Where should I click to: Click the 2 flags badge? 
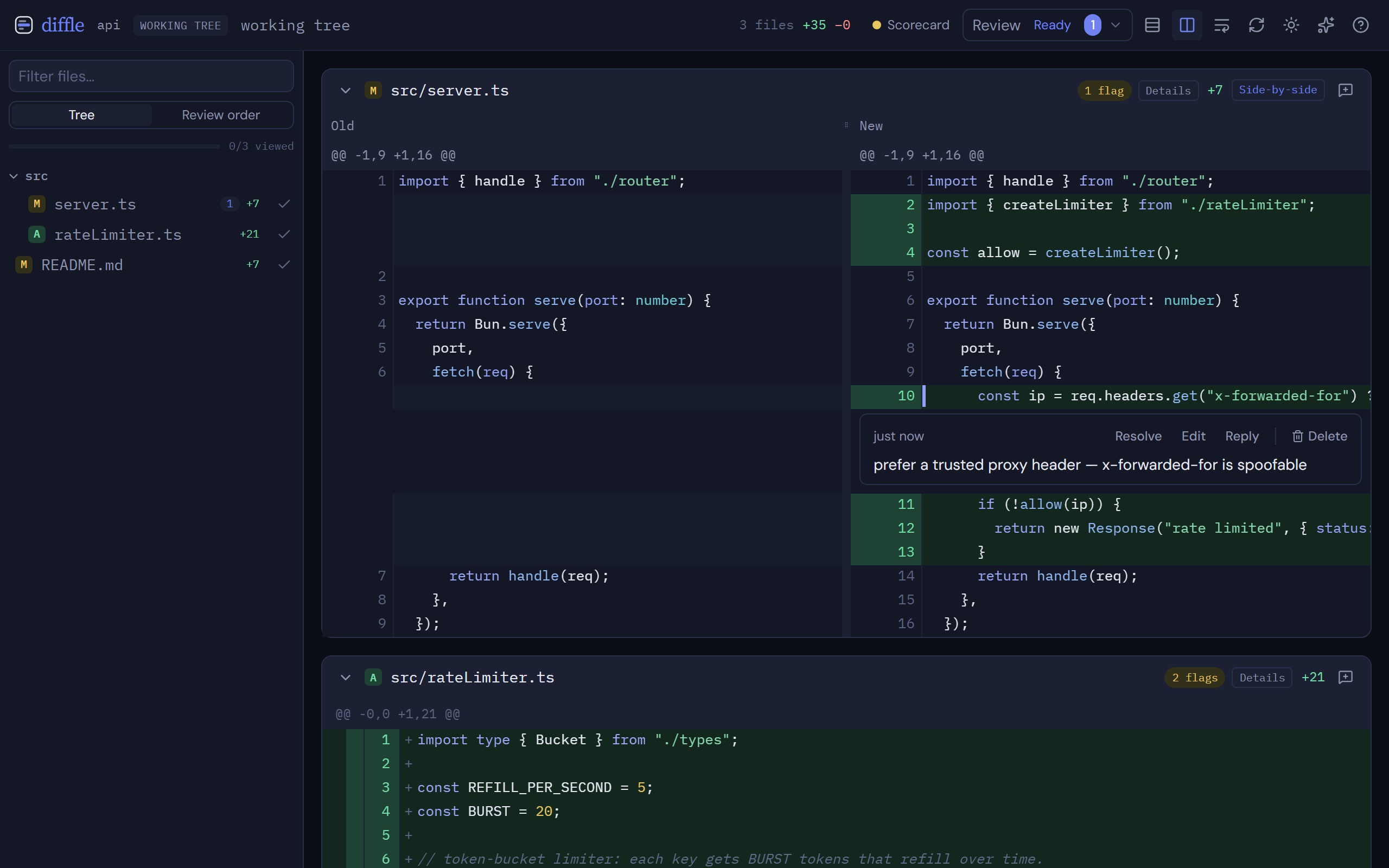[x=1194, y=678]
